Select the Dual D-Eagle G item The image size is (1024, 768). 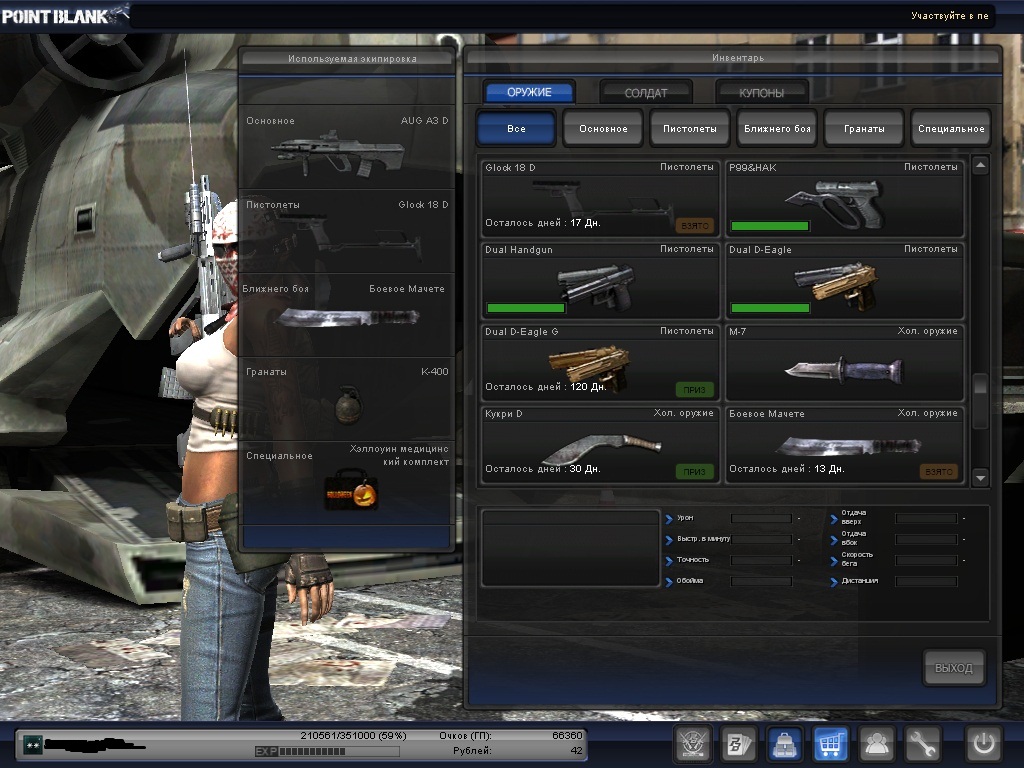(600, 364)
